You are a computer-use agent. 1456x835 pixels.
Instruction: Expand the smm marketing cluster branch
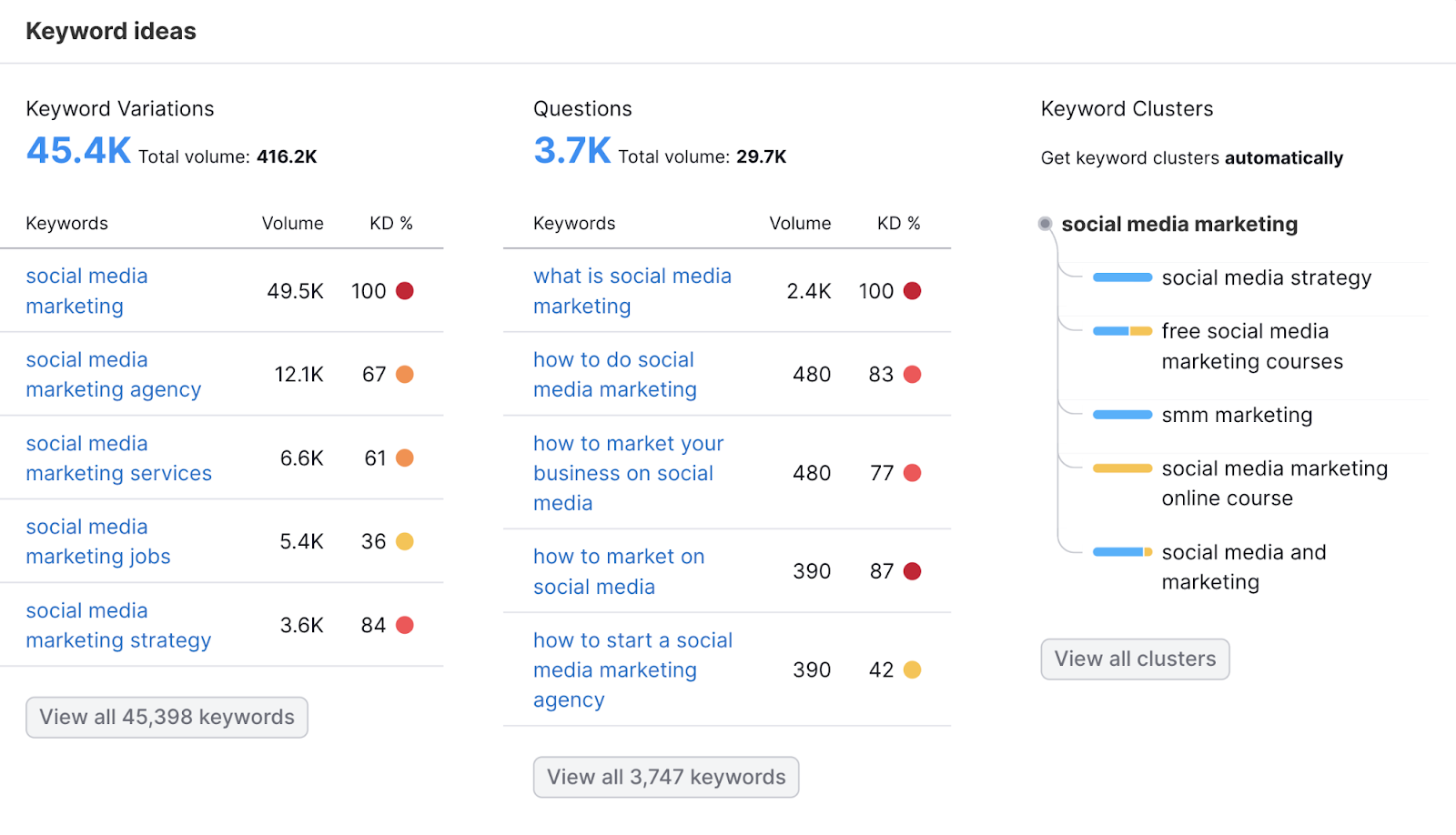point(1121,415)
